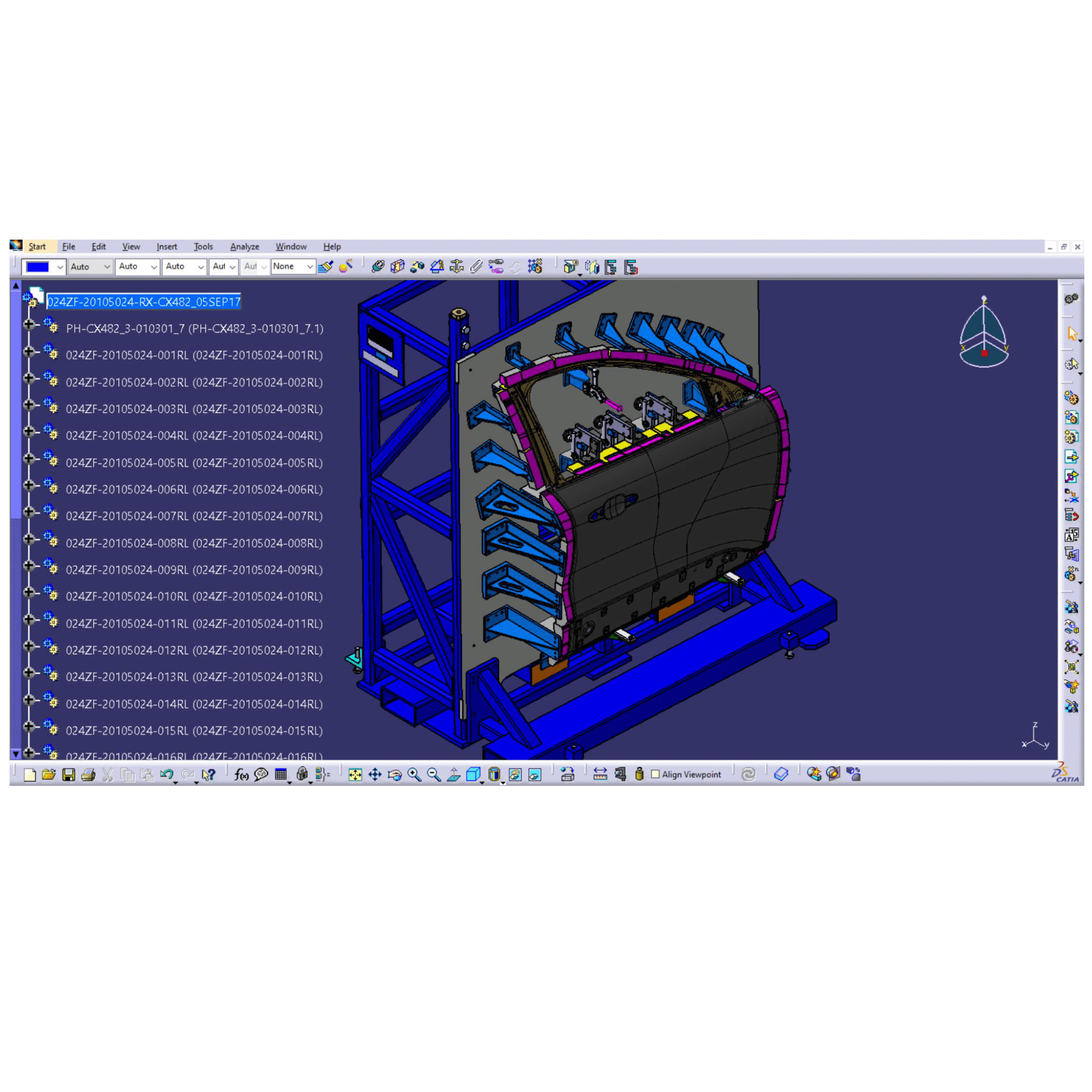Image resolution: width=1092 pixels, height=1092 pixels.
Task: Activate the What's This help cursor icon
Action: pyautogui.click(x=208, y=774)
